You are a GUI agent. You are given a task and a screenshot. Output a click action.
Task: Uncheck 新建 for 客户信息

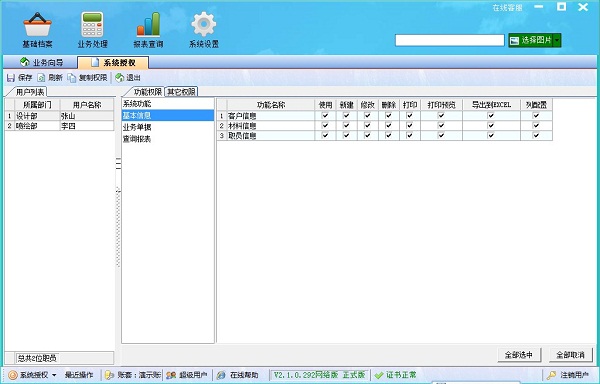(346, 115)
